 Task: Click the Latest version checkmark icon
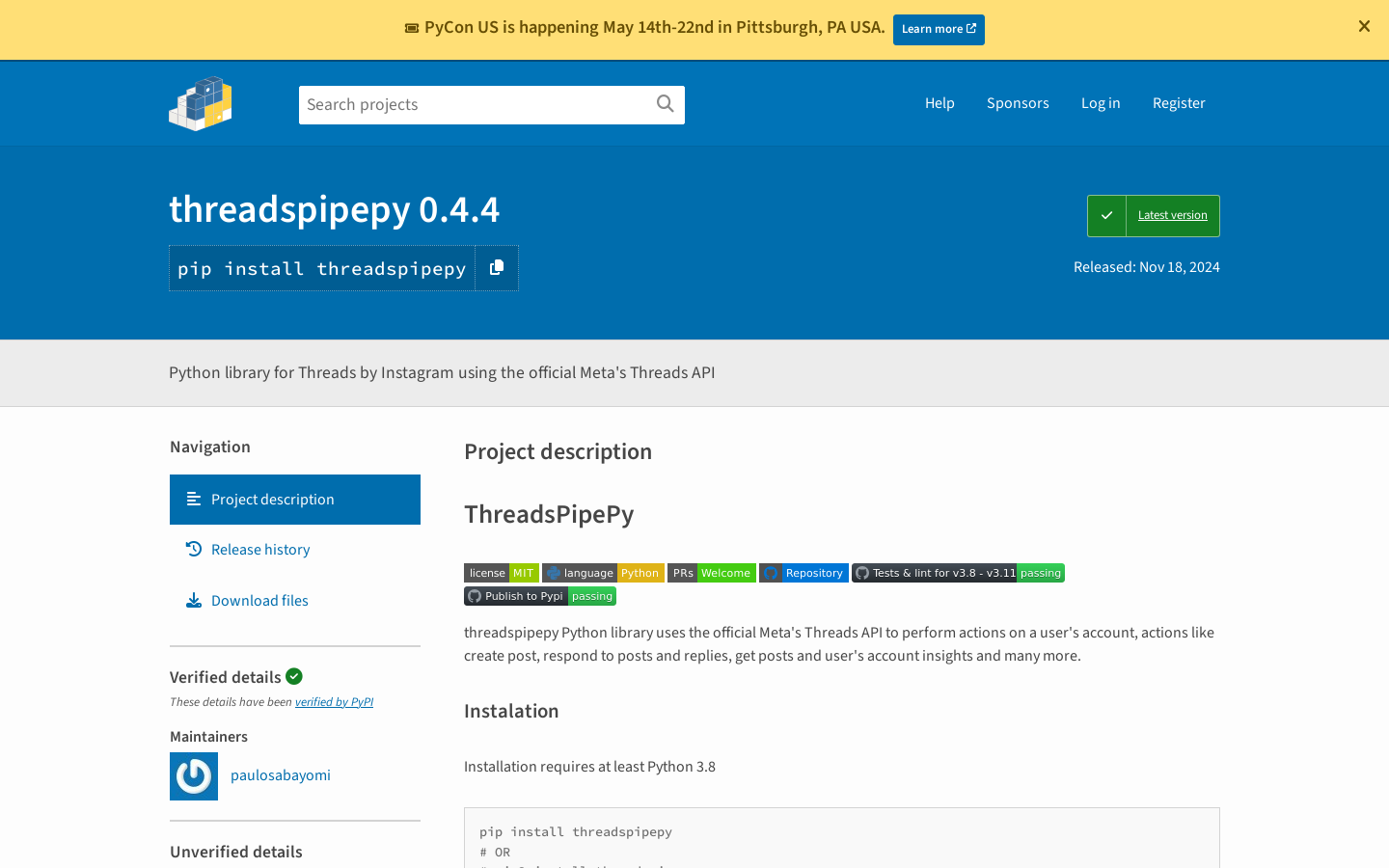coord(1106,216)
